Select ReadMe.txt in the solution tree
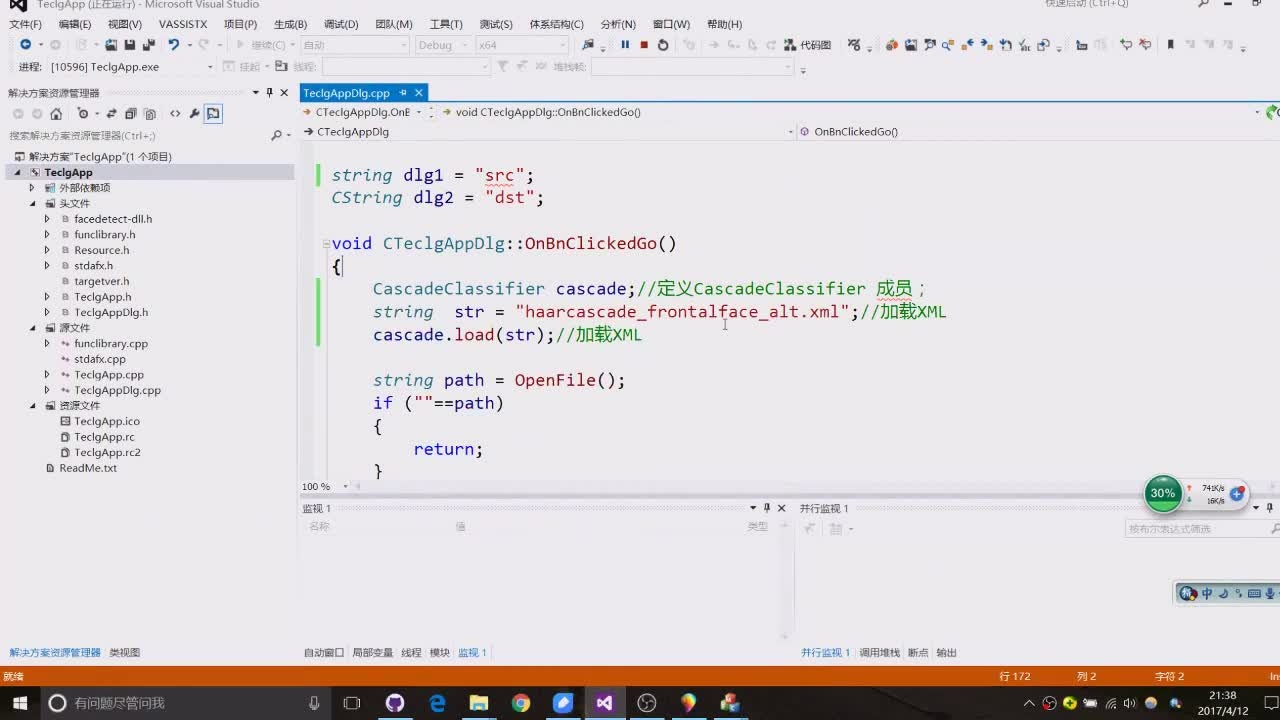This screenshot has height=720, width=1280. (x=88, y=468)
